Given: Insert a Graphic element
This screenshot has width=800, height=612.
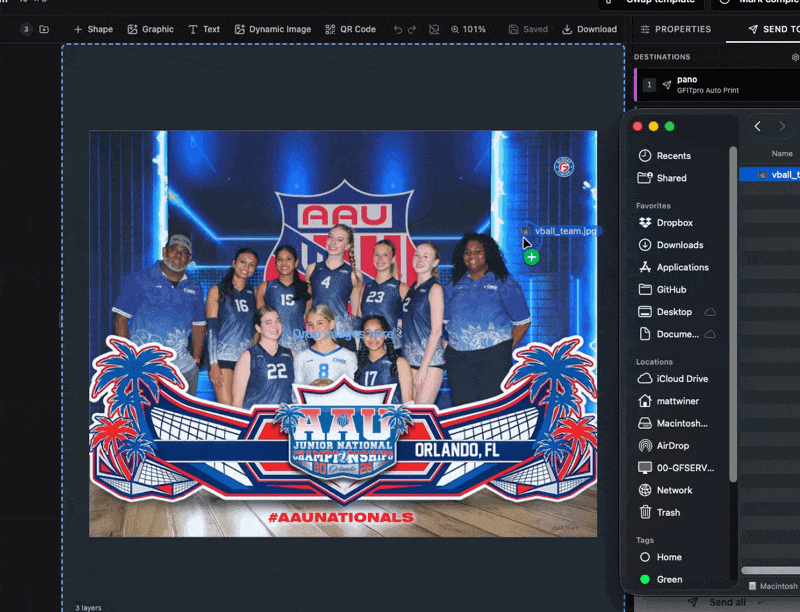Looking at the screenshot, I should [151, 30].
